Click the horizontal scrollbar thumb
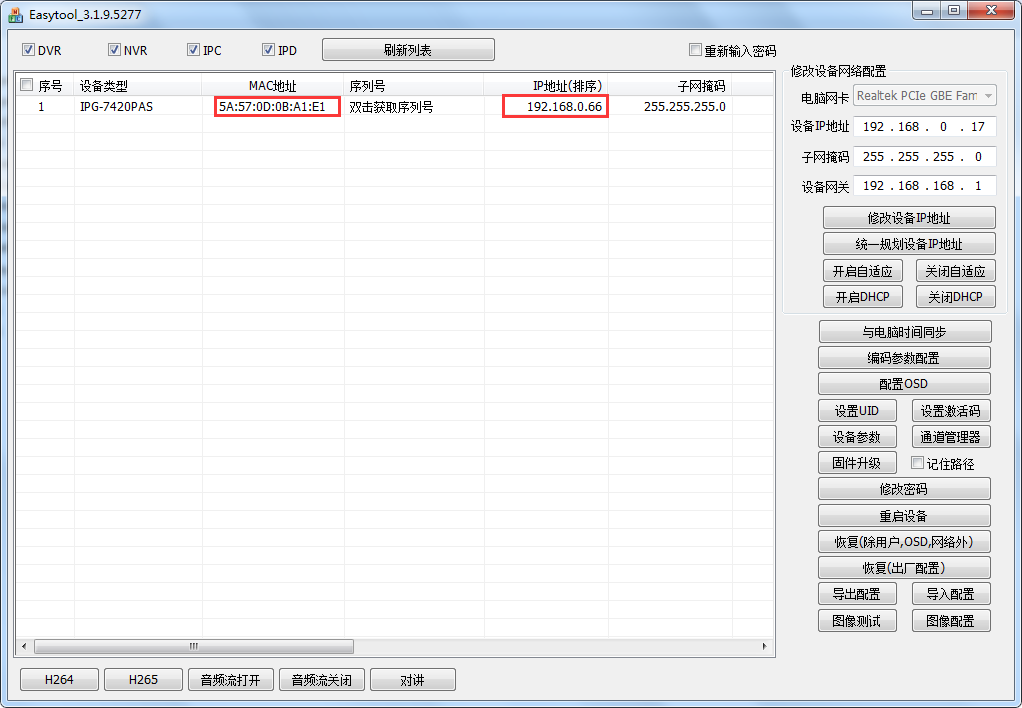The image size is (1022, 708). (194, 646)
